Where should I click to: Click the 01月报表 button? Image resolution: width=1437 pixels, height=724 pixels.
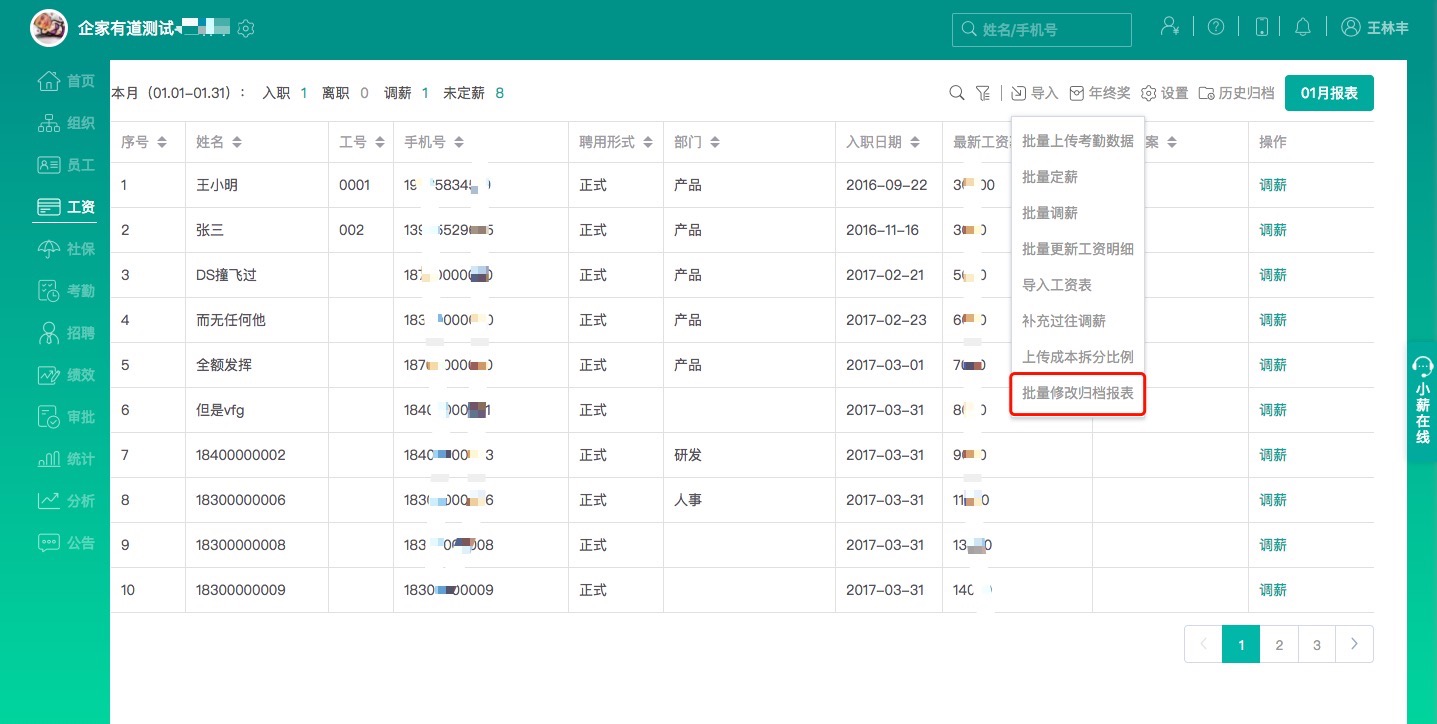(x=1329, y=93)
